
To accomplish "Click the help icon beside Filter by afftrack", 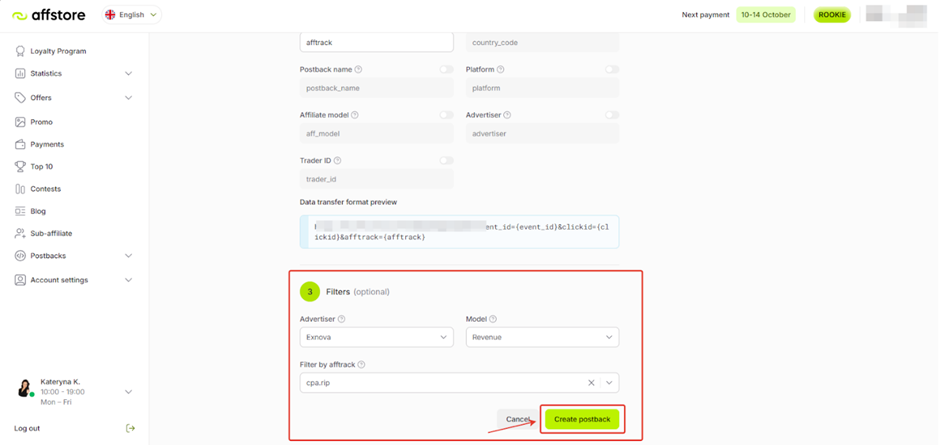I will [x=362, y=365].
